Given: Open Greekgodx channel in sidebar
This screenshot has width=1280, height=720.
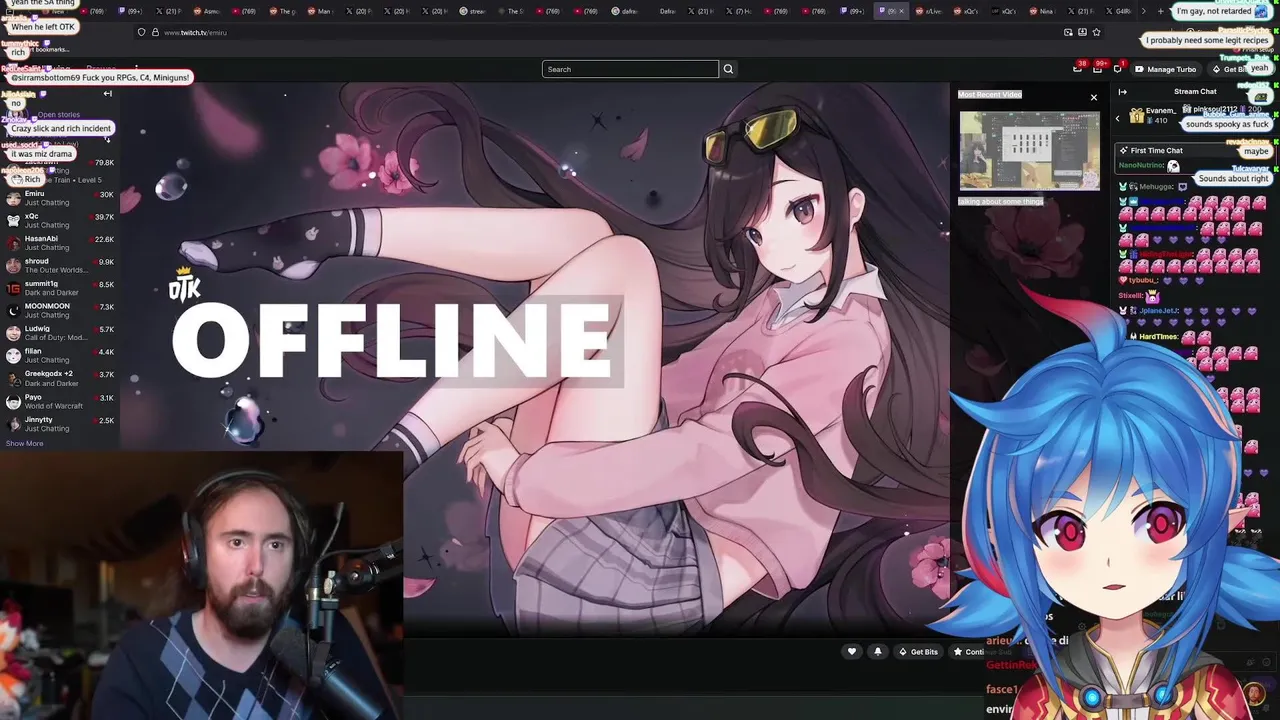Looking at the screenshot, I should 60,378.
